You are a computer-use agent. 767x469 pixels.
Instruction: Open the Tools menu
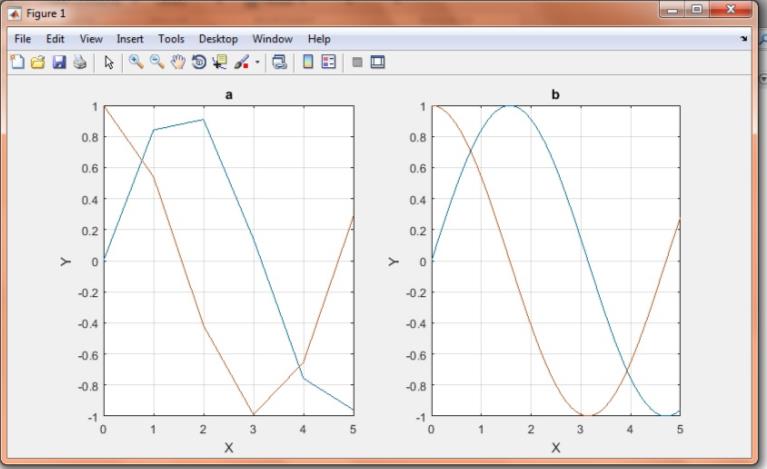(x=171, y=39)
